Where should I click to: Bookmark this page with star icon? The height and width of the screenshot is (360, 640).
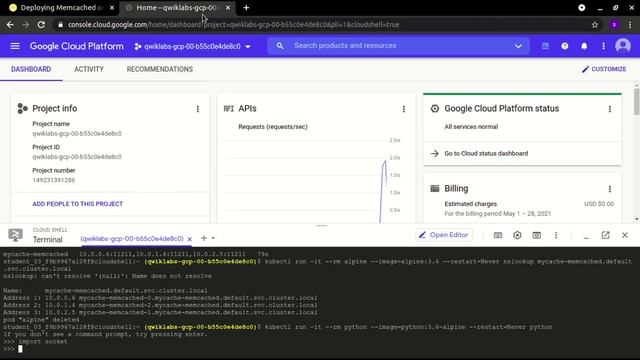point(595,25)
